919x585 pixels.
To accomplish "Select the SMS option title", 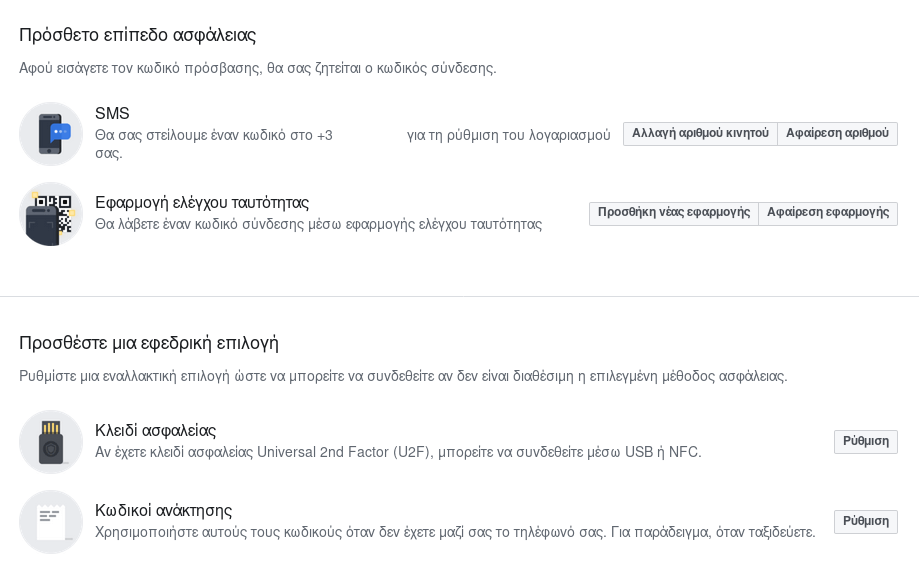I will pyautogui.click(x=112, y=113).
